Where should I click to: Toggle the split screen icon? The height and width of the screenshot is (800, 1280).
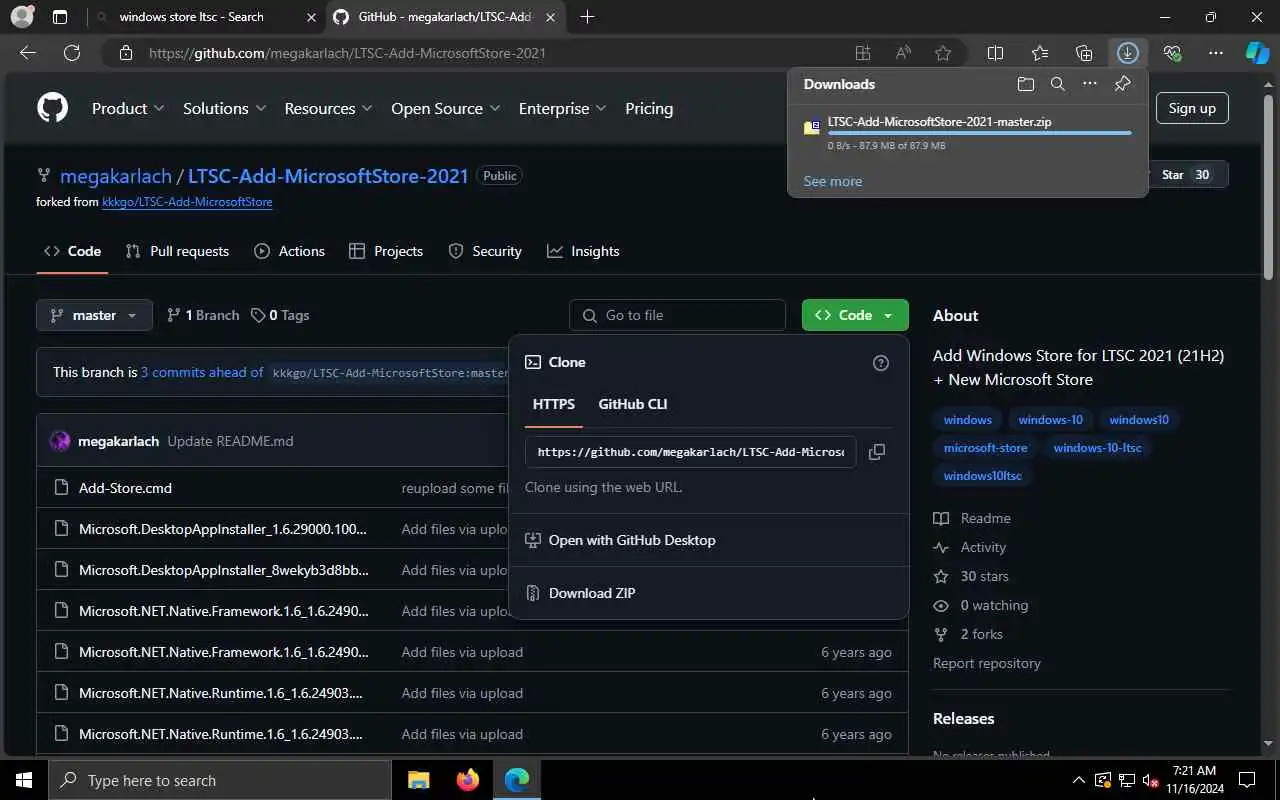995,53
